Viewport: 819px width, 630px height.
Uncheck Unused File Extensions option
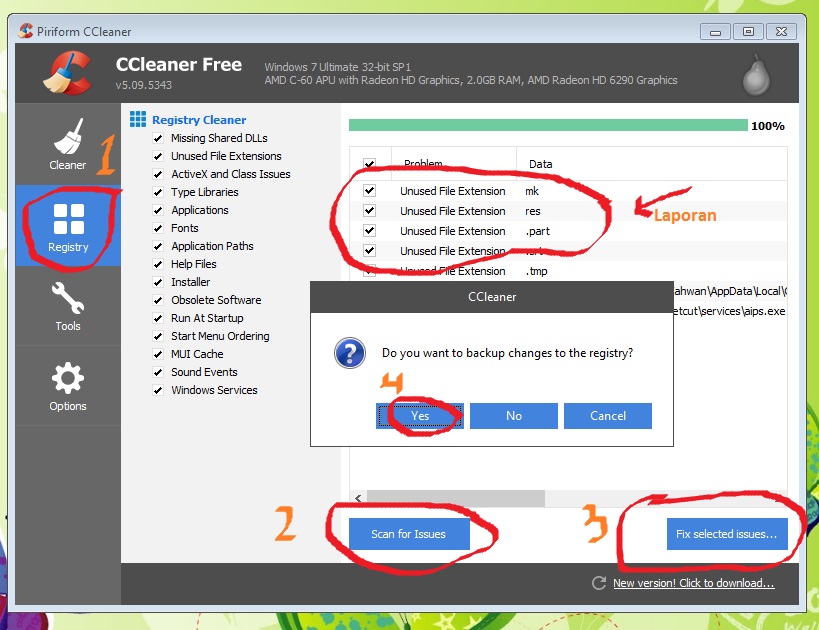pos(158,156)
